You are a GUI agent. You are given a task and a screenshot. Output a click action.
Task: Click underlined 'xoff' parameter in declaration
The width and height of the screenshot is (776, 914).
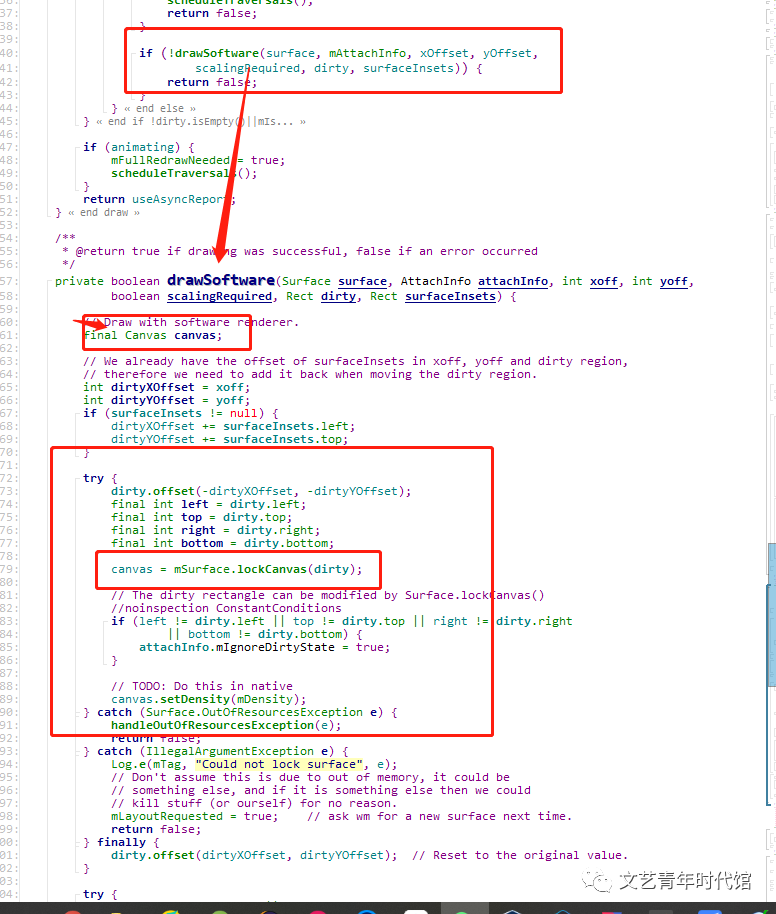pos(603,282)
